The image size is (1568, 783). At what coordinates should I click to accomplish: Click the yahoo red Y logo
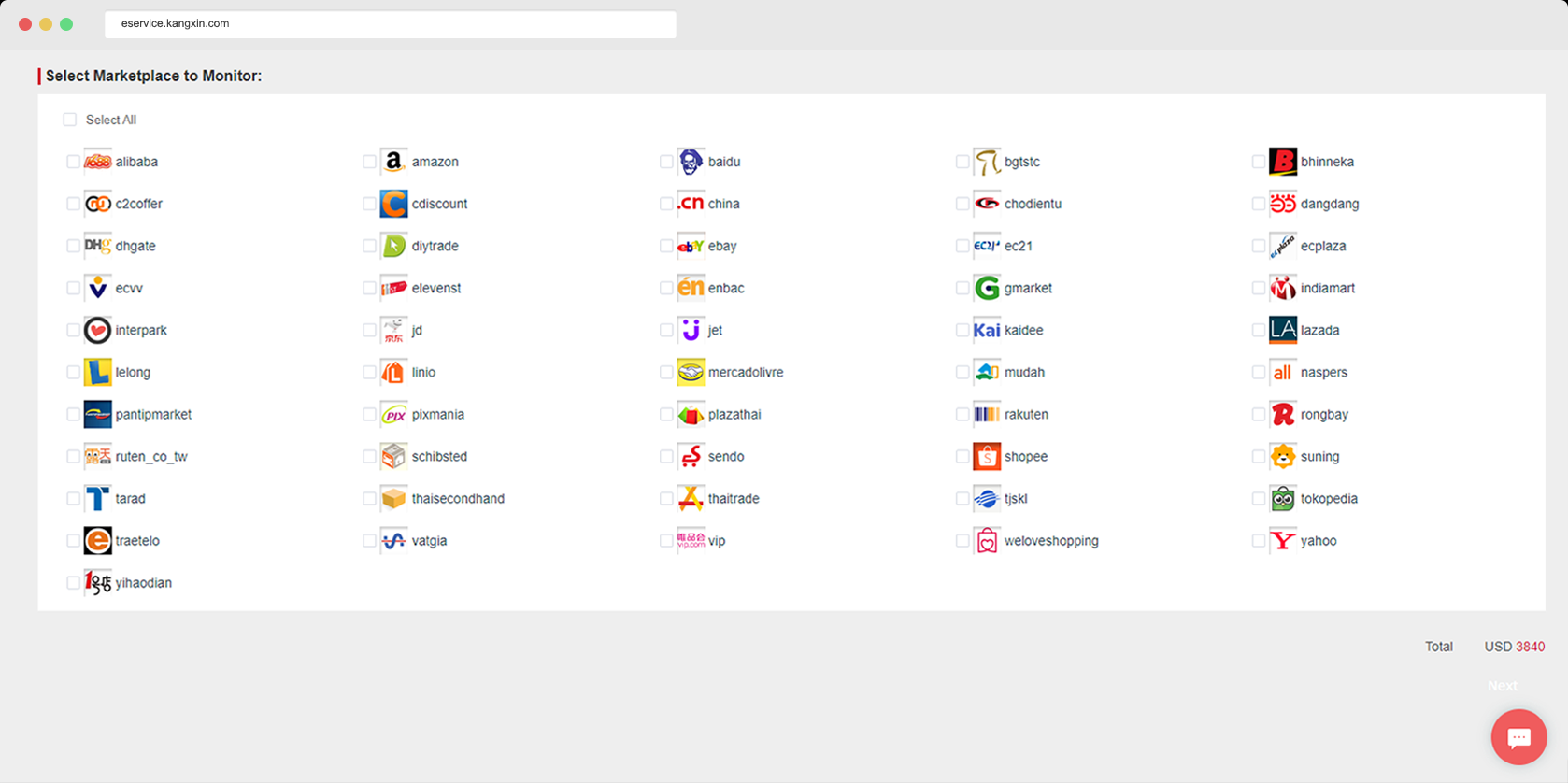coord(1283,540)
